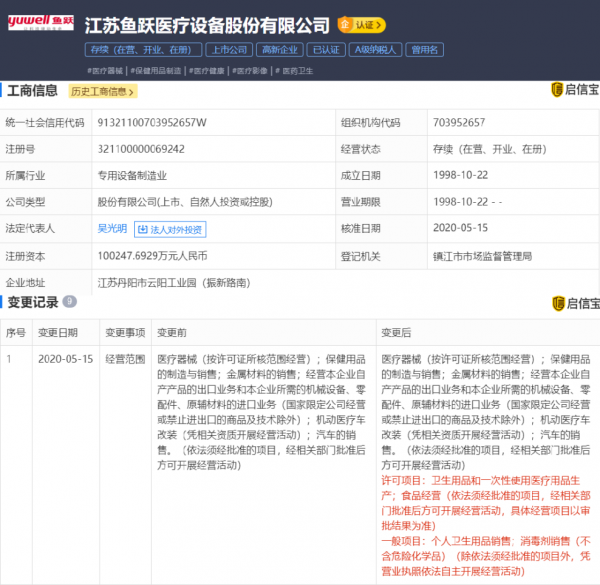The height and width of the screenshot is (585, 600).
Task: Select the credit code 91321100703952657W
Action: [152, 122]
